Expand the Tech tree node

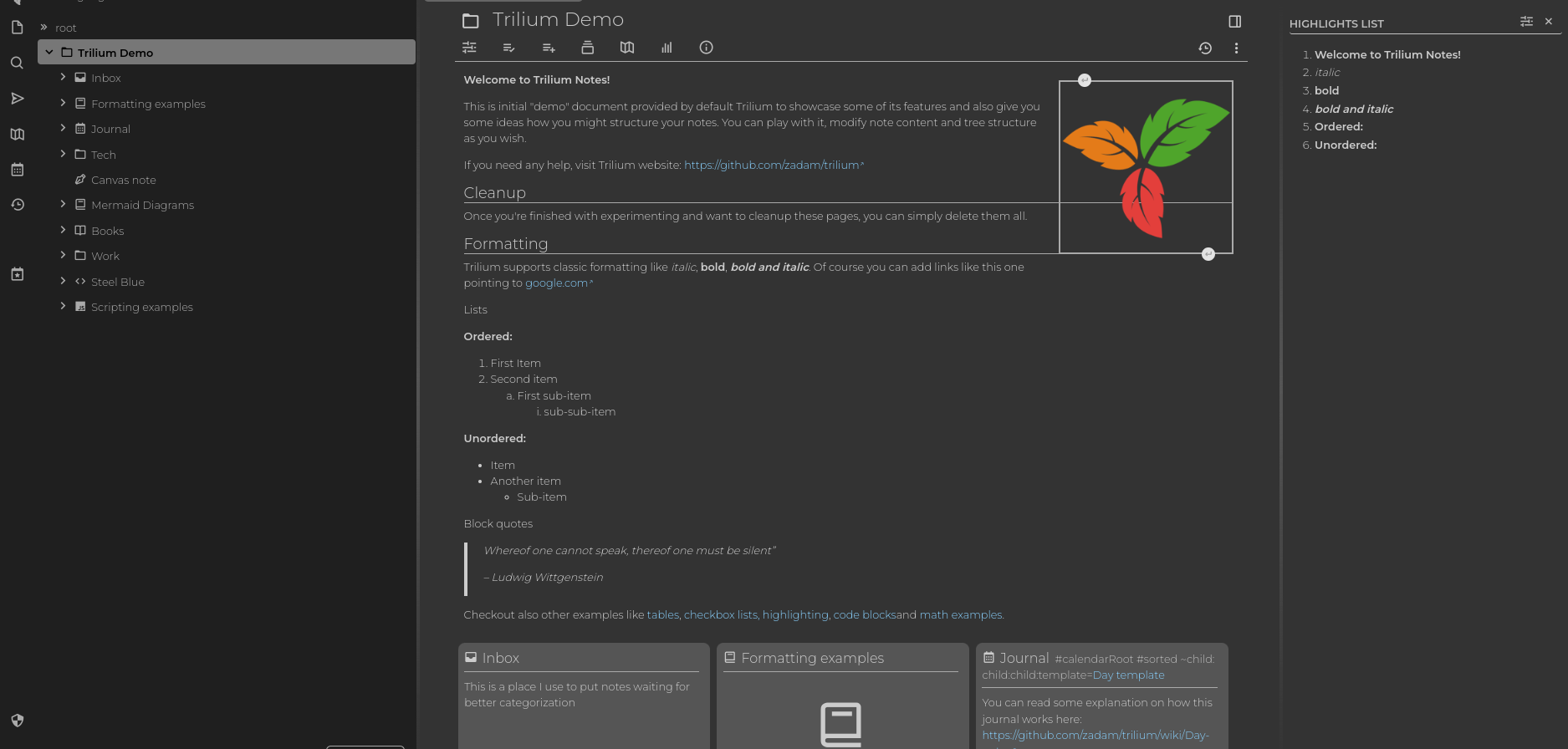coord(63,154)
